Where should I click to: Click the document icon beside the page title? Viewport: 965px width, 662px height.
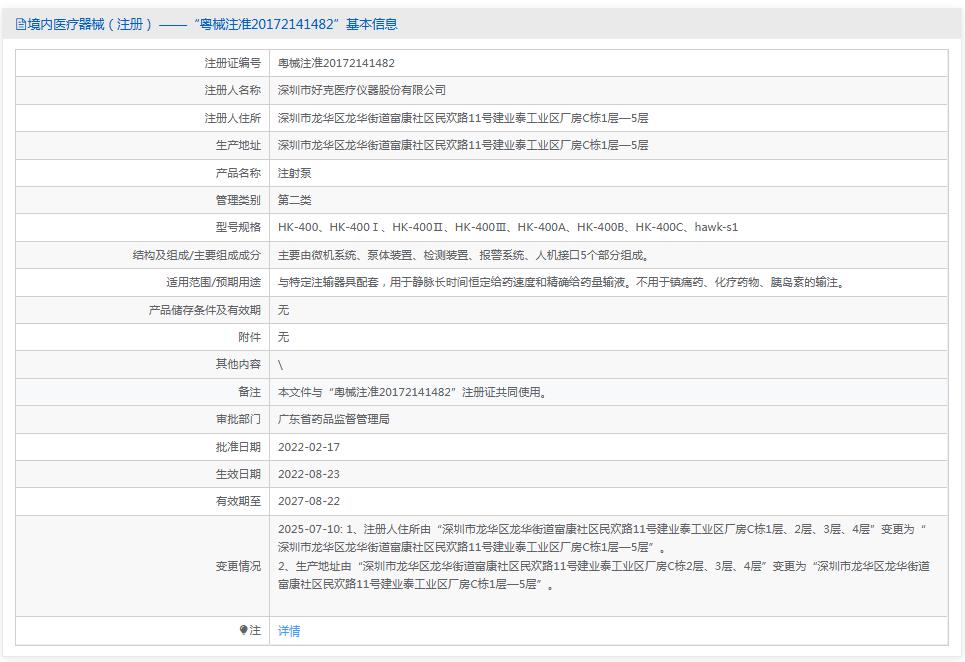click(x=21, y=25)
